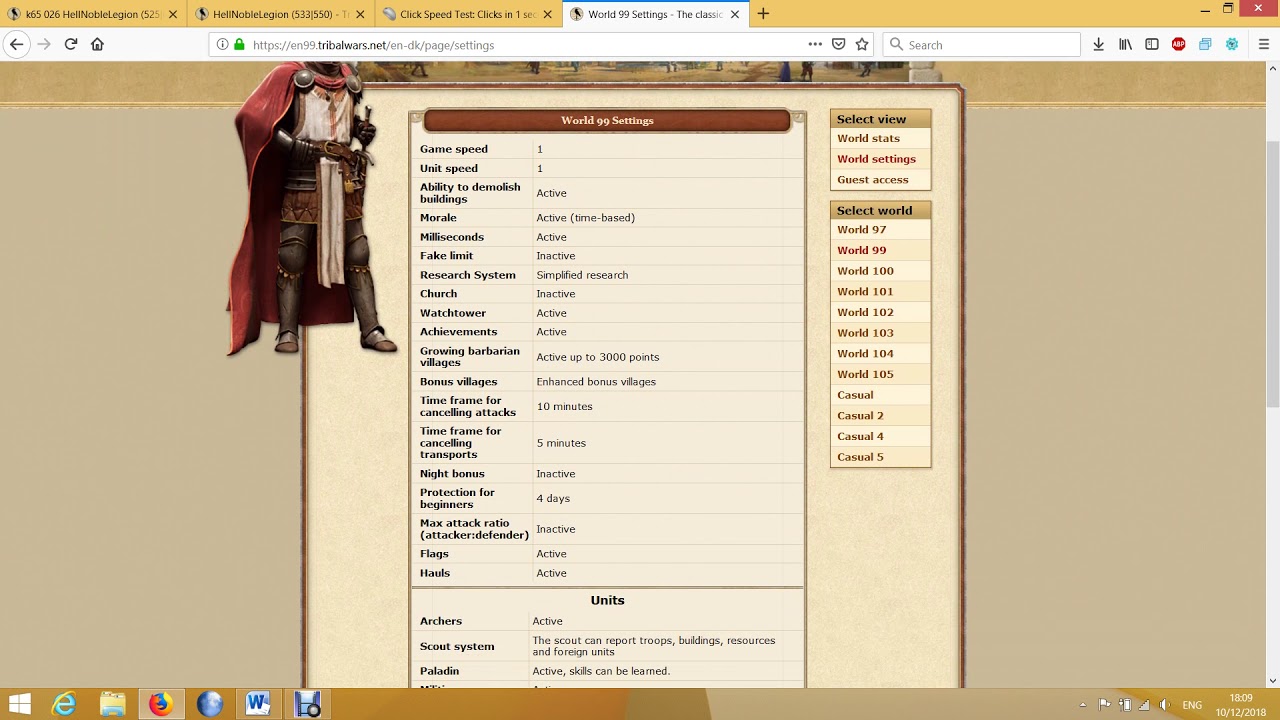Select World 97 from the world list
The width and height of the screenshot is (1280, 720).
point(861,229)
